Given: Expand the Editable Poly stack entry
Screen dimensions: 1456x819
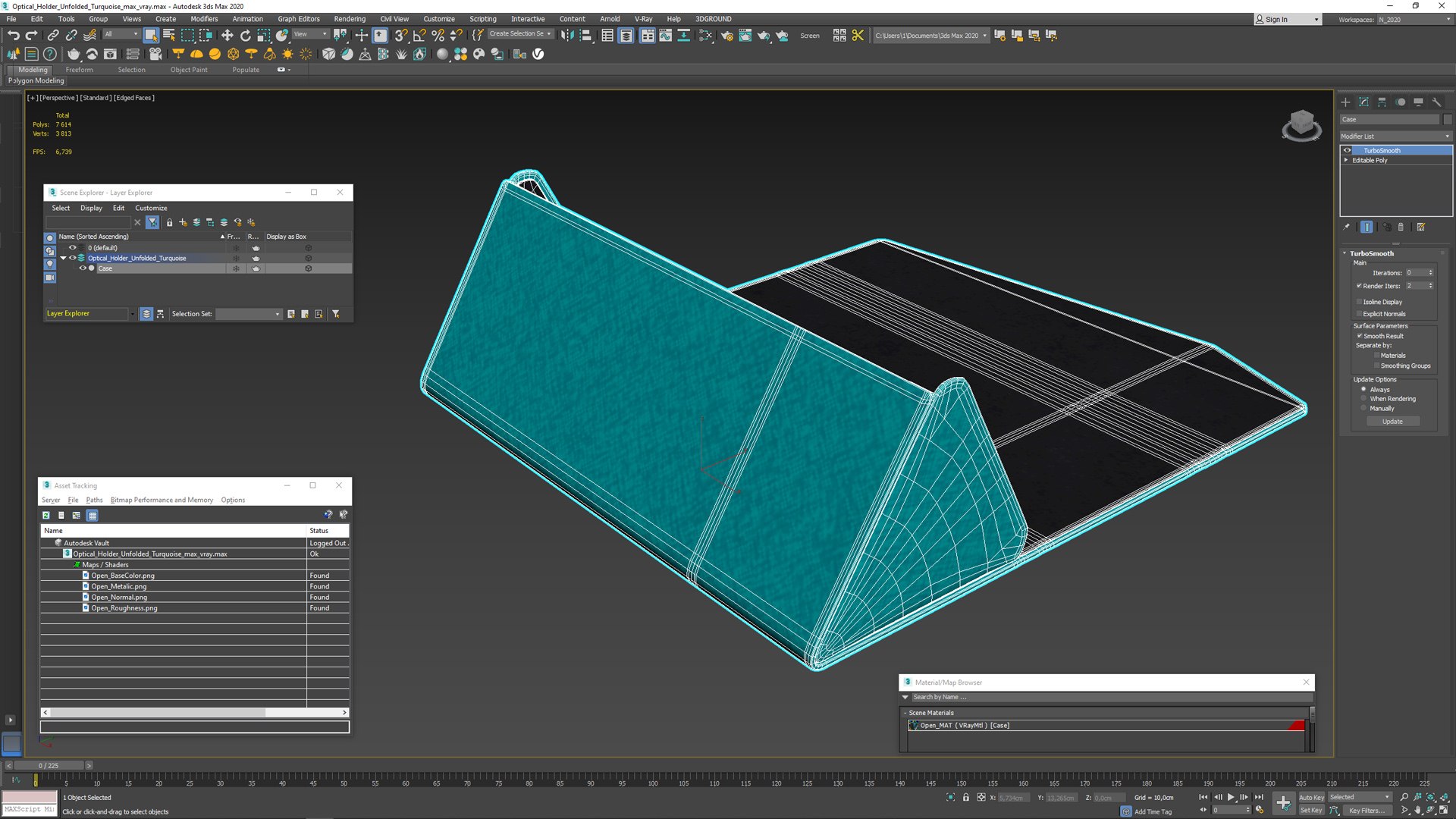Looking at the screenshot, I should coord(1346,160).
